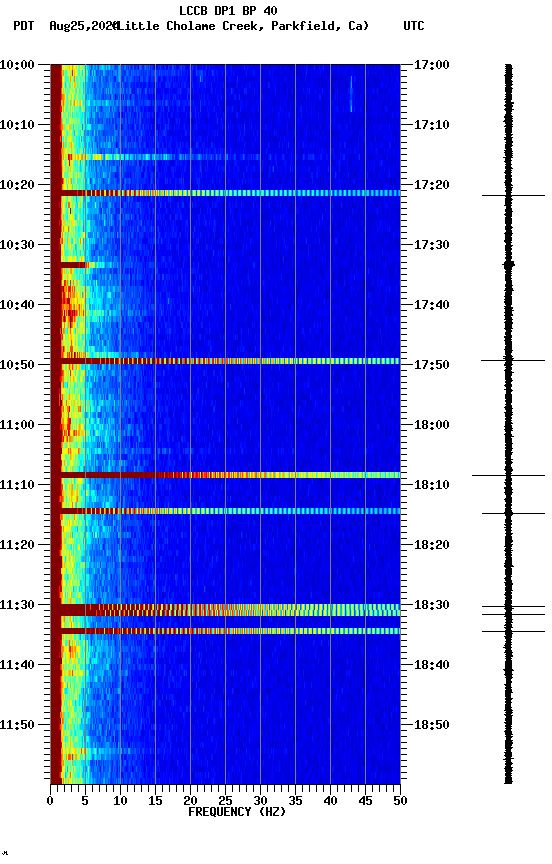The width and height of the screenshot is (552, 864).
Task: Click the '10:30' PDT time label
Action: 17,245
